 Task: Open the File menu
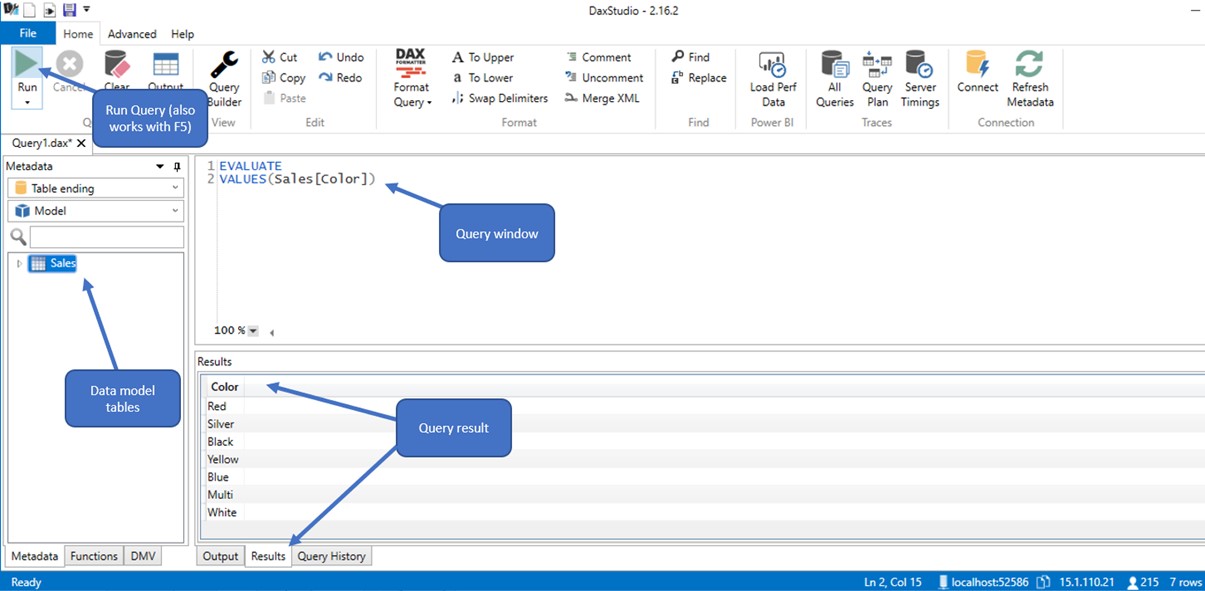click(x=27, y=34)
